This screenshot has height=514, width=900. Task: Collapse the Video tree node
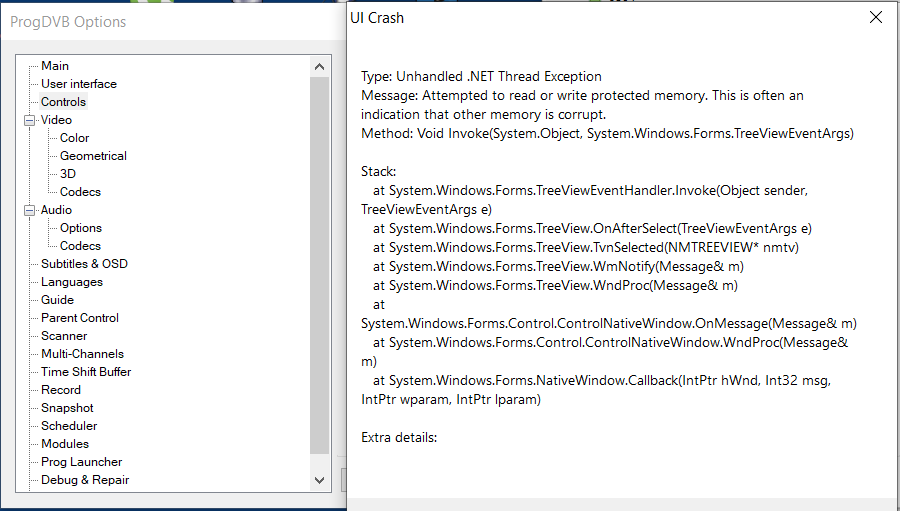30,120
